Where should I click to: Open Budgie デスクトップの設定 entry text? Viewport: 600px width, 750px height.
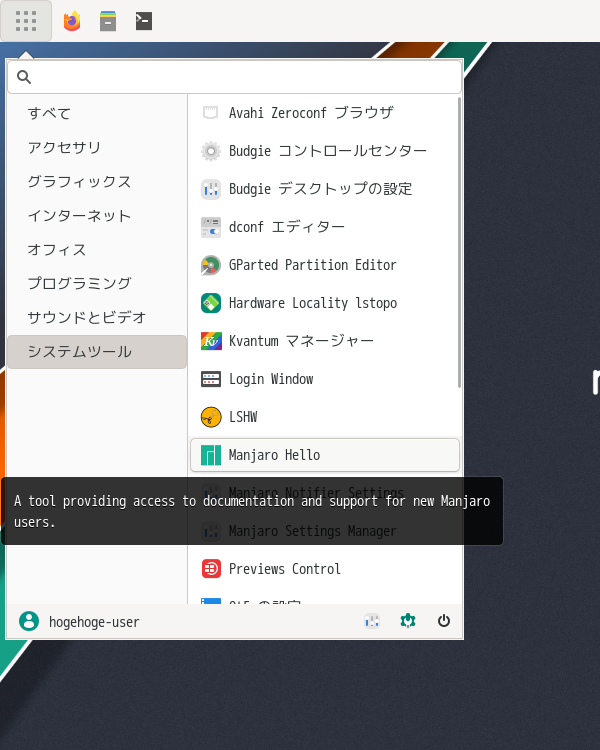(320, 189)
